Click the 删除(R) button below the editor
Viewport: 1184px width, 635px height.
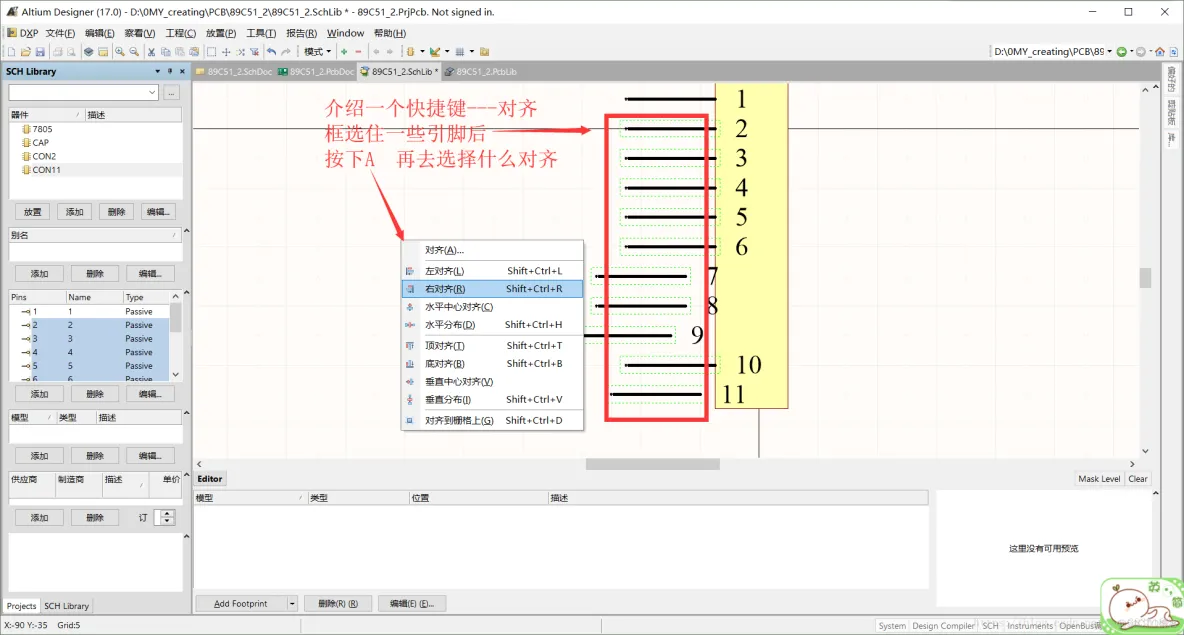(338, 603)
